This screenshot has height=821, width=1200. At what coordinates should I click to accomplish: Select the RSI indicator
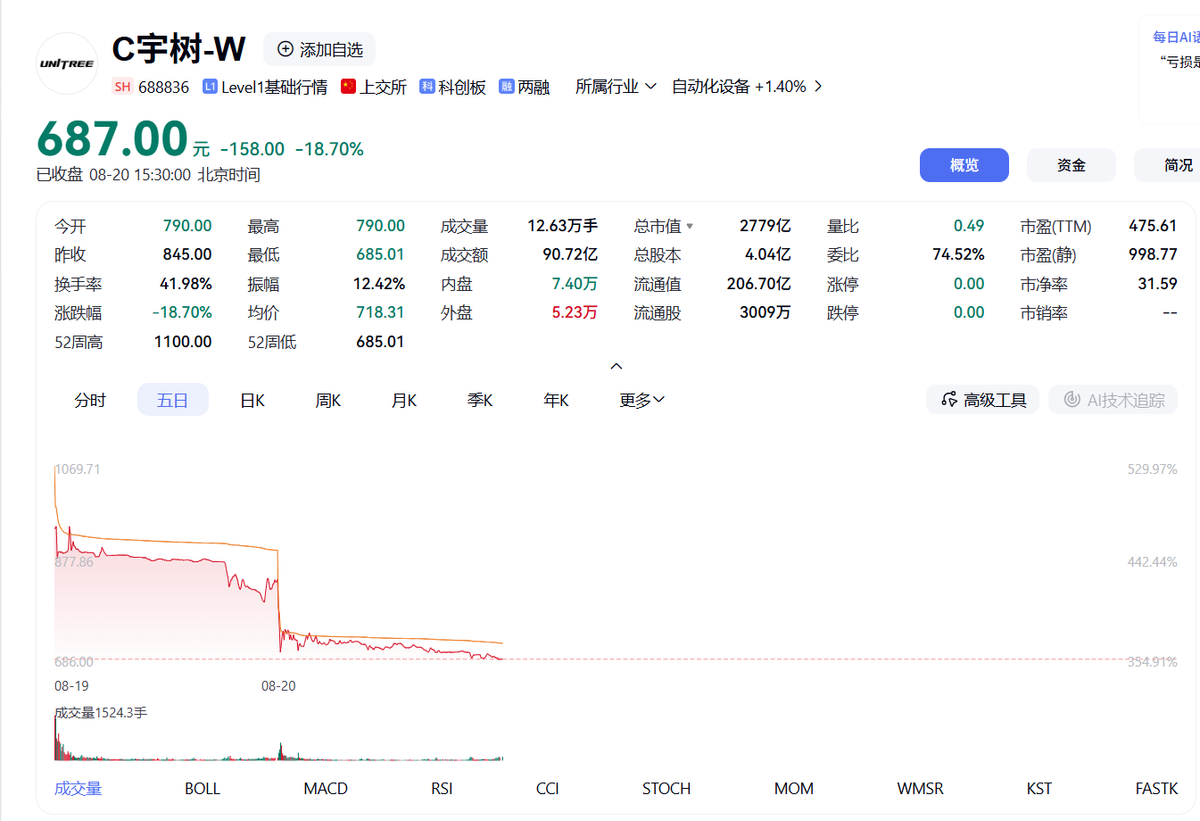click(442, 788)
